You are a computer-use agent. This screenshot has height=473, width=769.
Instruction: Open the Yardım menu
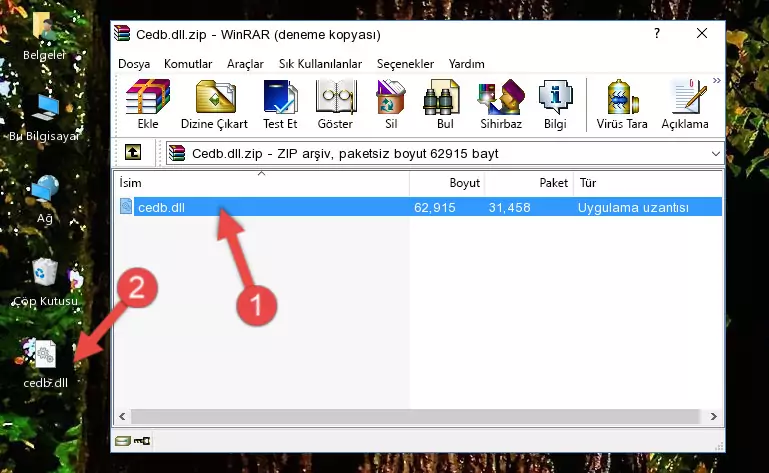point(466,64)
